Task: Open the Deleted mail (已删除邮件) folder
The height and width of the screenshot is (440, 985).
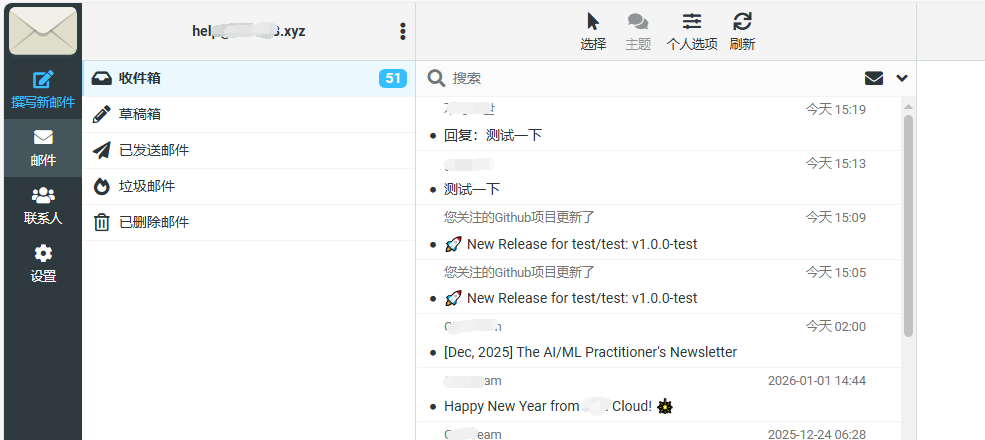Action: point(153,222)
